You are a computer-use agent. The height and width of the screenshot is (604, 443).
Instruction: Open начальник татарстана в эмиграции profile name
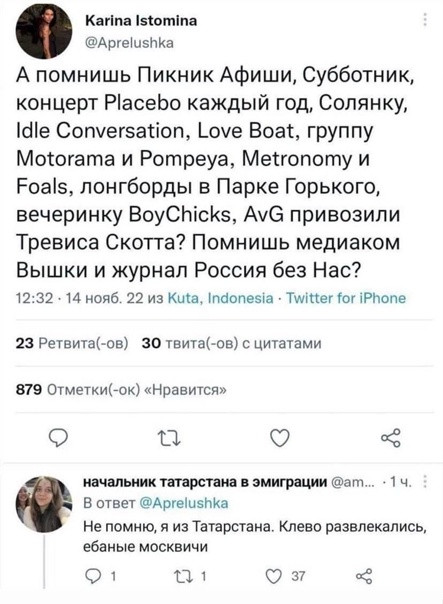coord(205,482)
